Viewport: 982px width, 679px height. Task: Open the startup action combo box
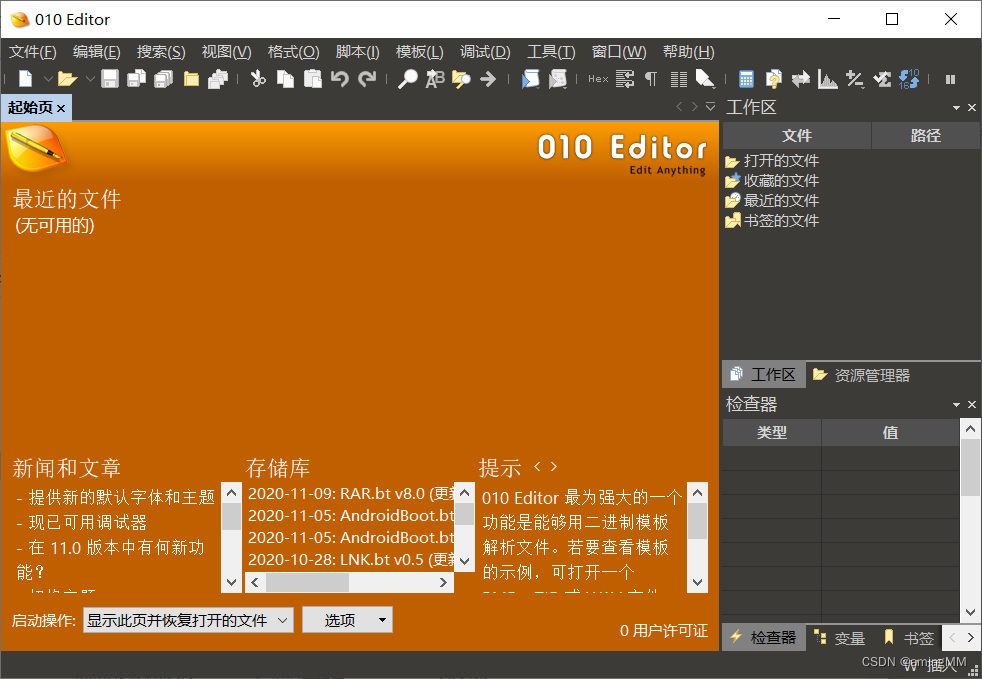click(188, 620)
